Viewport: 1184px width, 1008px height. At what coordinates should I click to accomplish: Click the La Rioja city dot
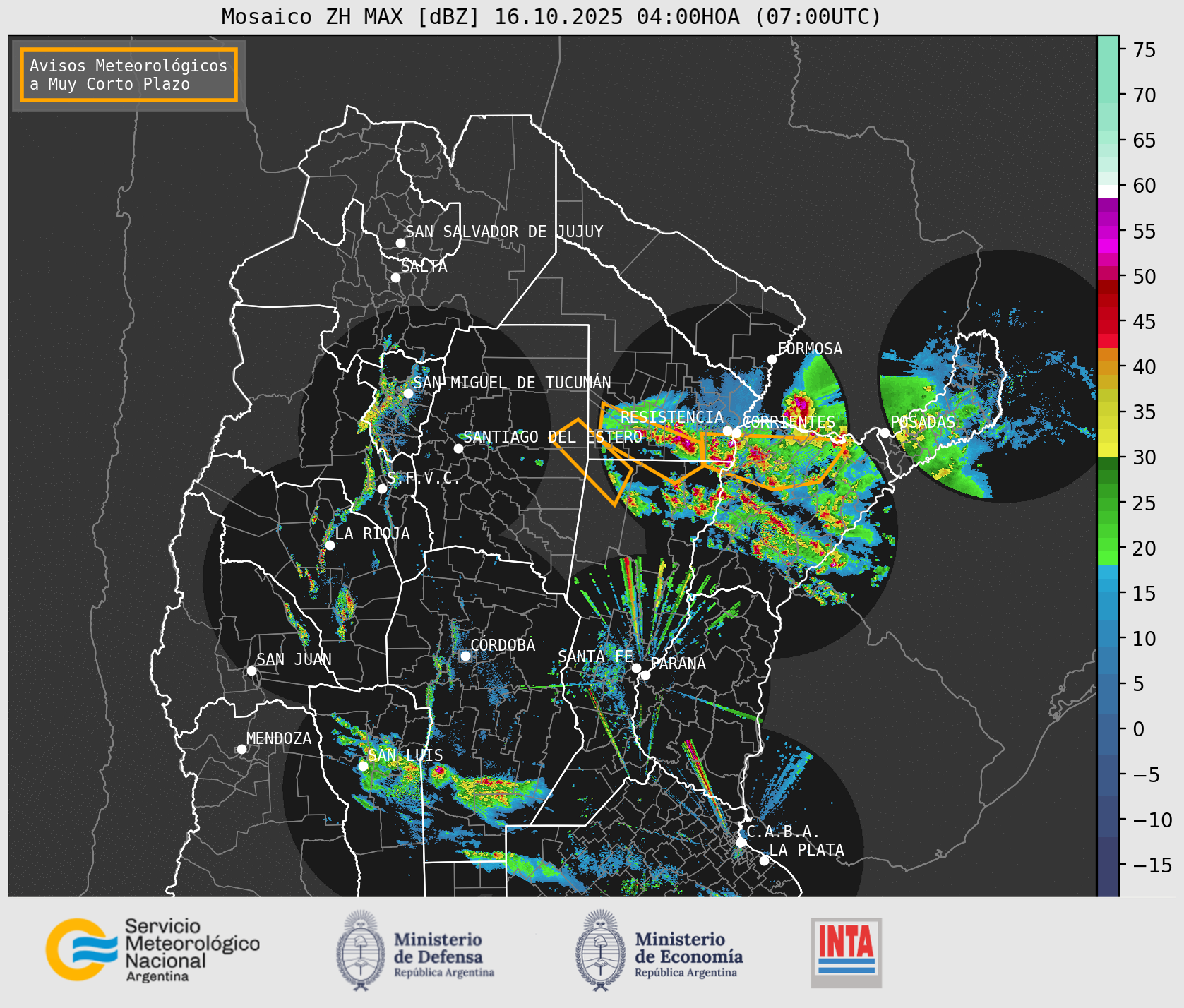click(x=330, y=545)
